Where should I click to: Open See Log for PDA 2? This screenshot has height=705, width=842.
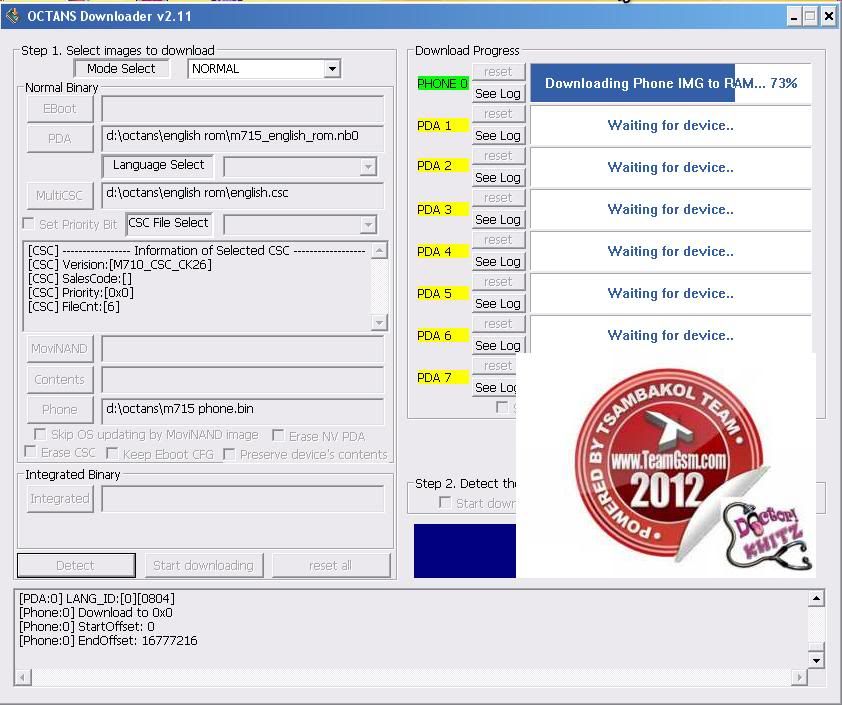498,178
